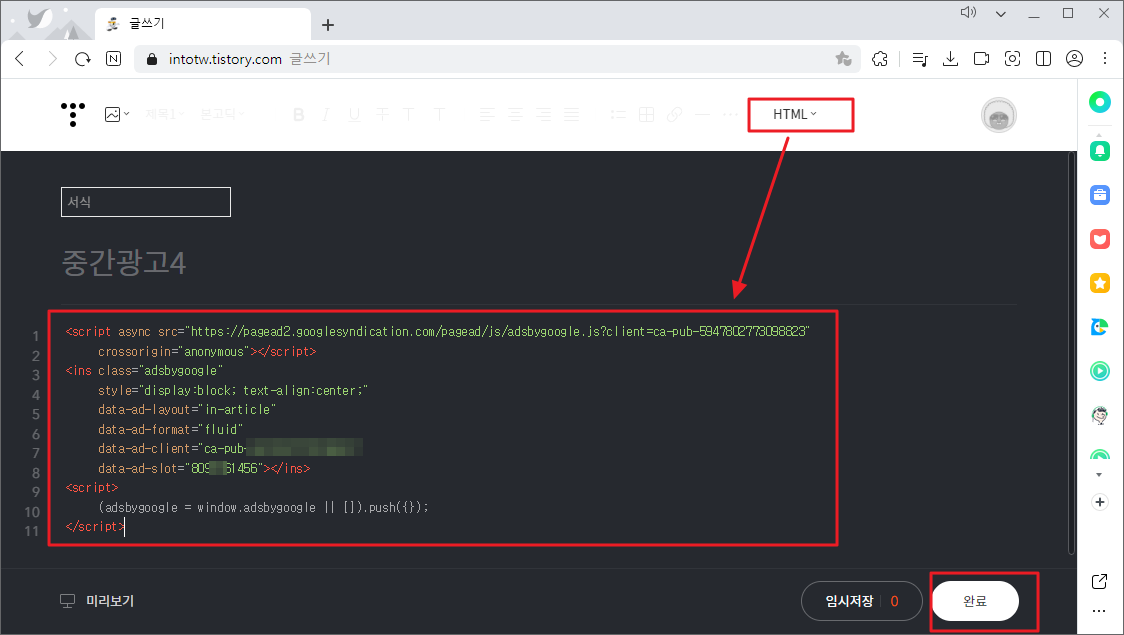Open the screen capture tool

[x=1012, y=59]
